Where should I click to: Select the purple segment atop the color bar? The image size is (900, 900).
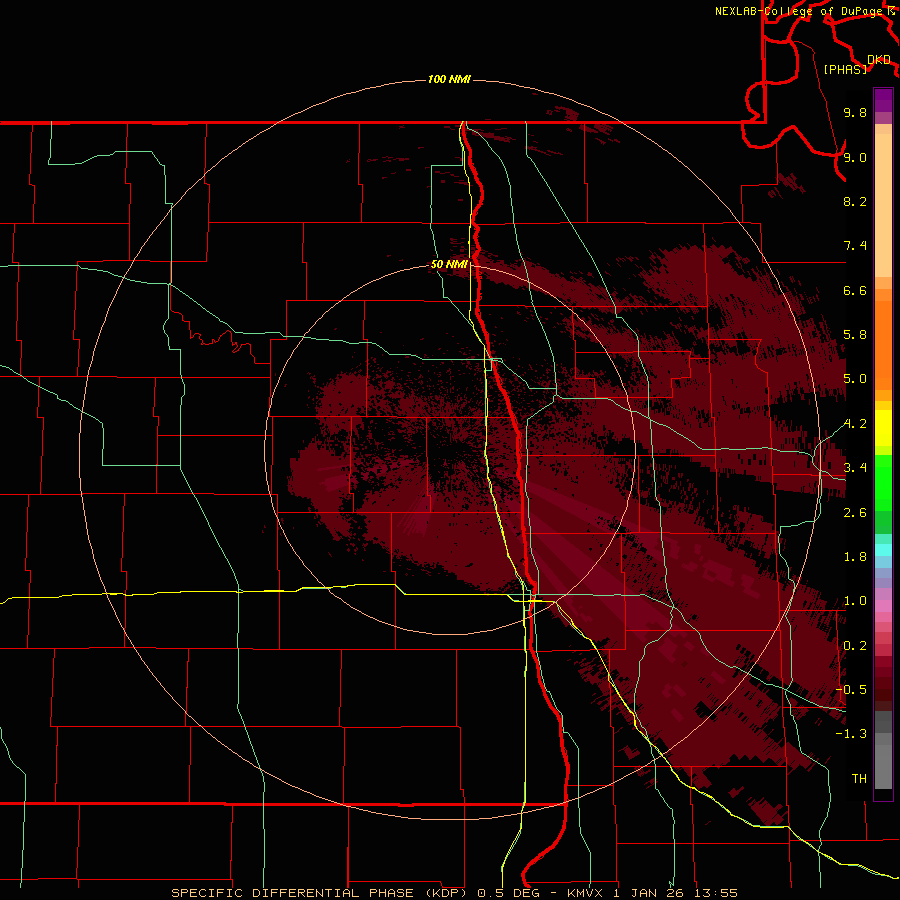click(x=883, y=100)
